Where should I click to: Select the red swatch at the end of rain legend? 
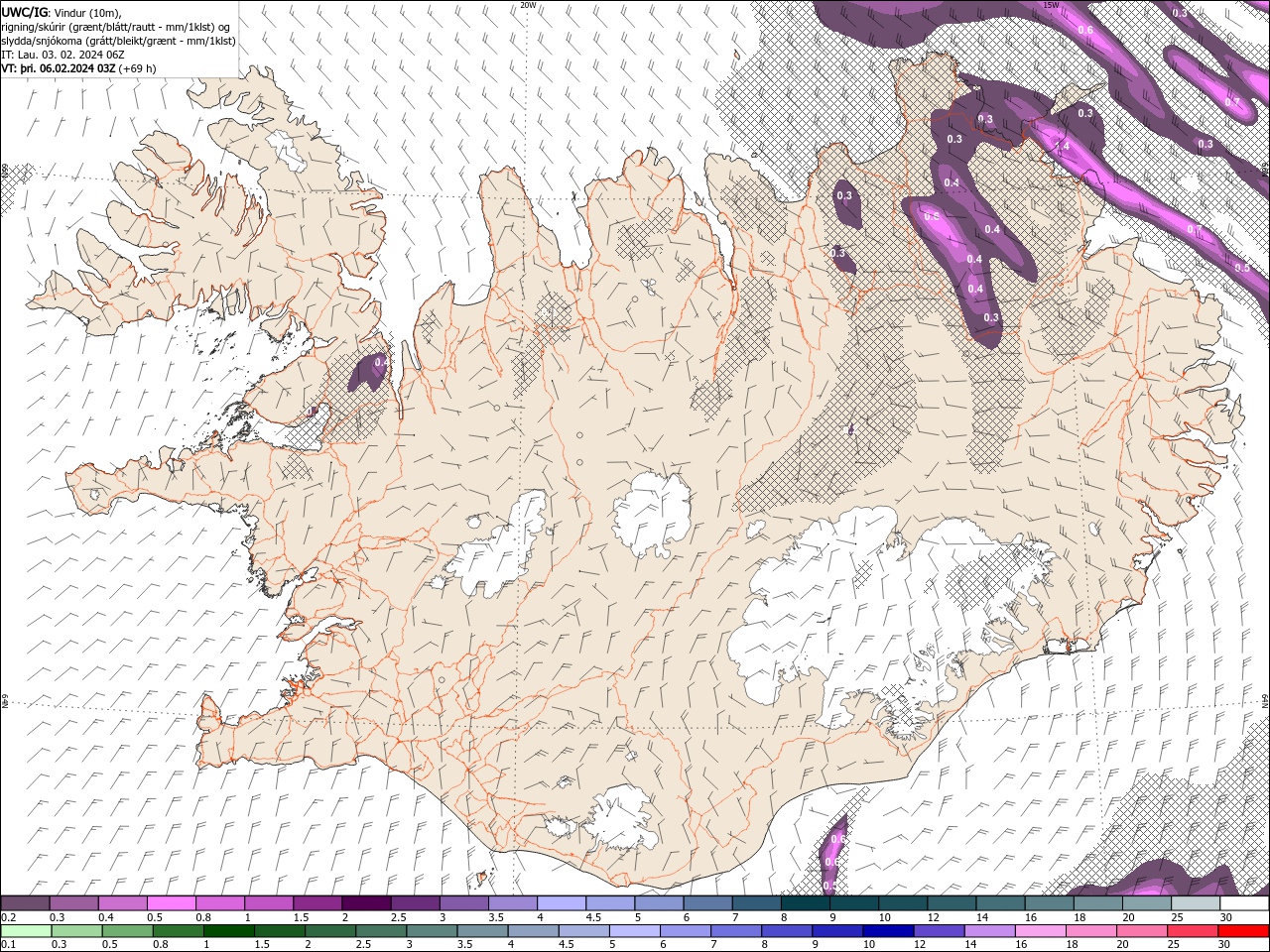click(1244, 931)
